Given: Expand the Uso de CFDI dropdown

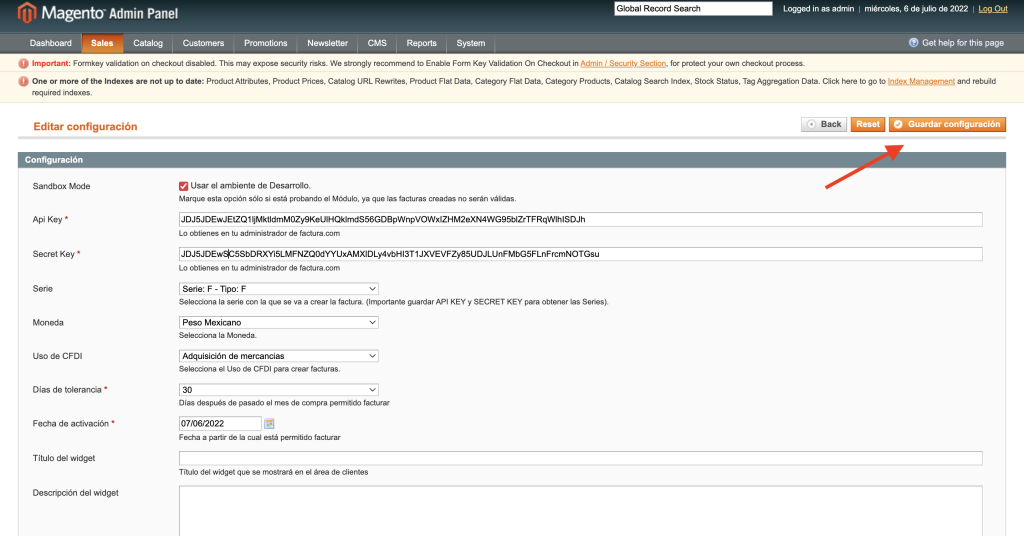Looking at the screenshot, I should pos(279,356).
